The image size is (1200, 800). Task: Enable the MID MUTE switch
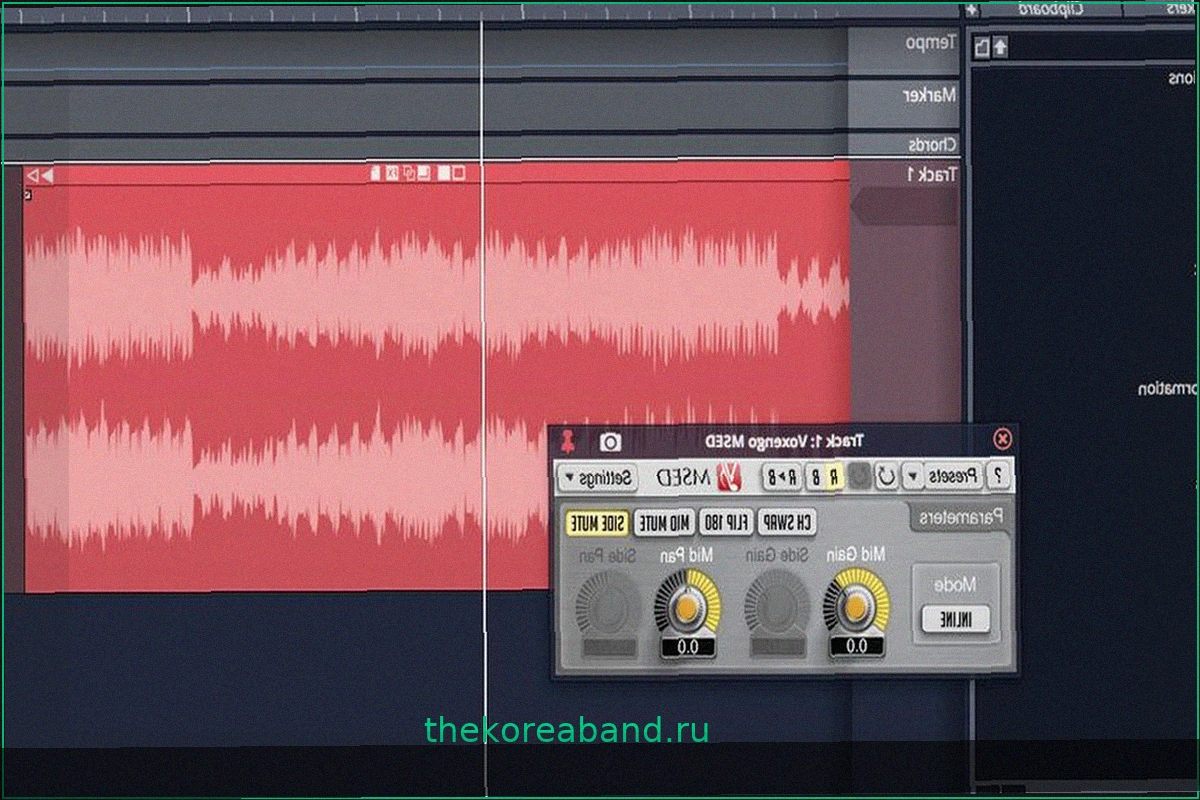664,522
